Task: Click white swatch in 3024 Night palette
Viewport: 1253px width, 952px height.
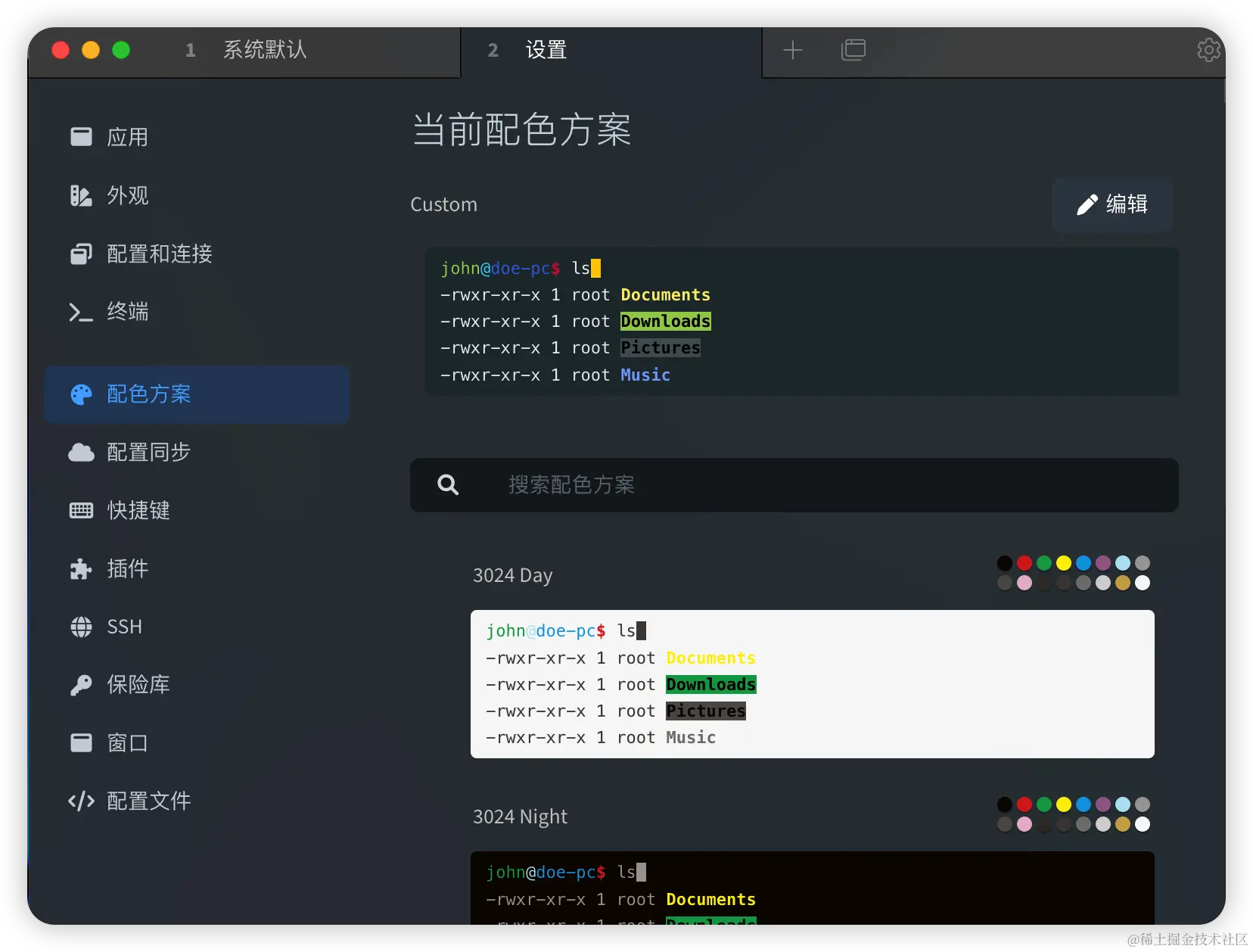Action: tap(1143, 824)
